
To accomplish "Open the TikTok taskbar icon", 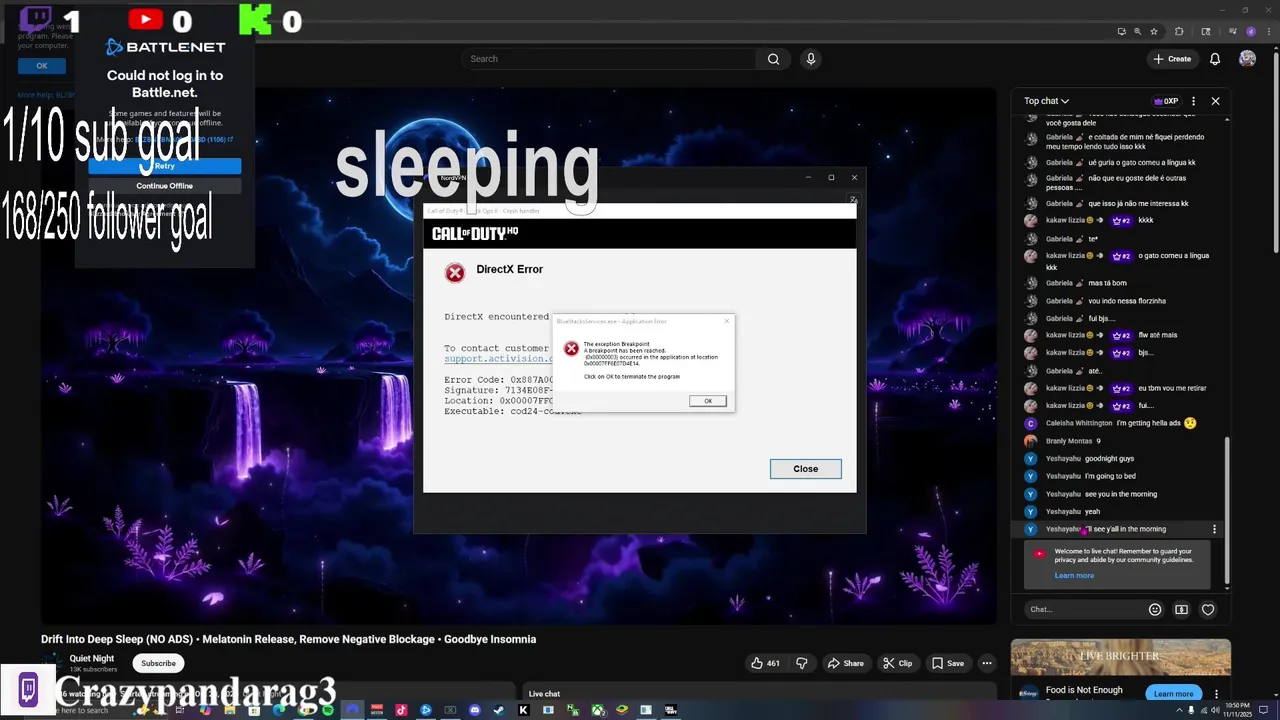I will pos(401,710).
